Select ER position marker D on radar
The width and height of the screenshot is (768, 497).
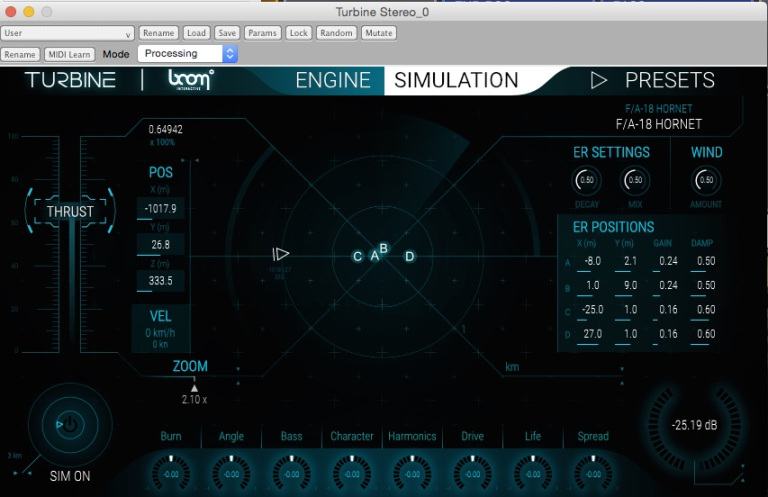coord(409,257)
